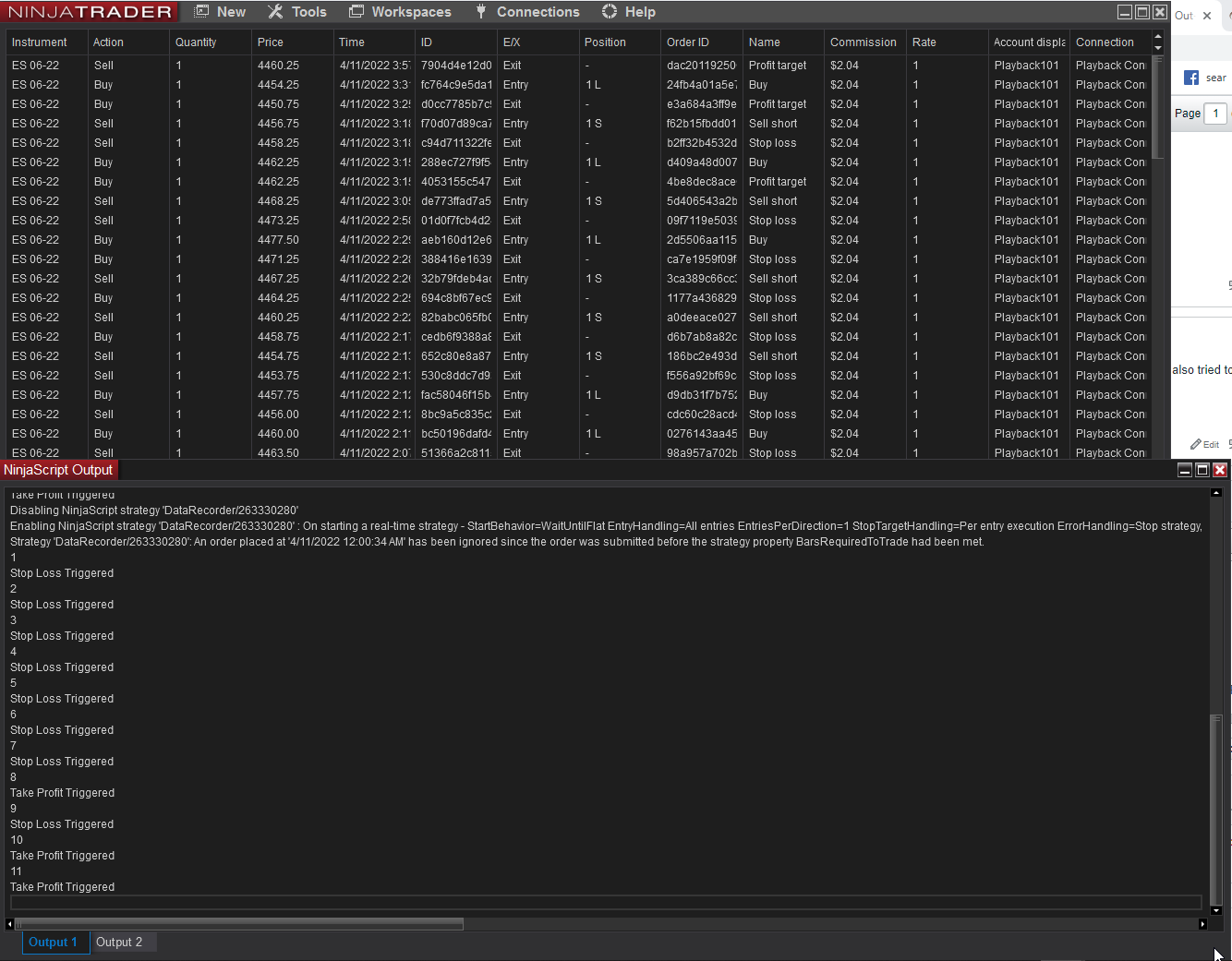Select ID fac58046f15b cell
Viewport: 1232px width, 961px height.
pos(455,395)
